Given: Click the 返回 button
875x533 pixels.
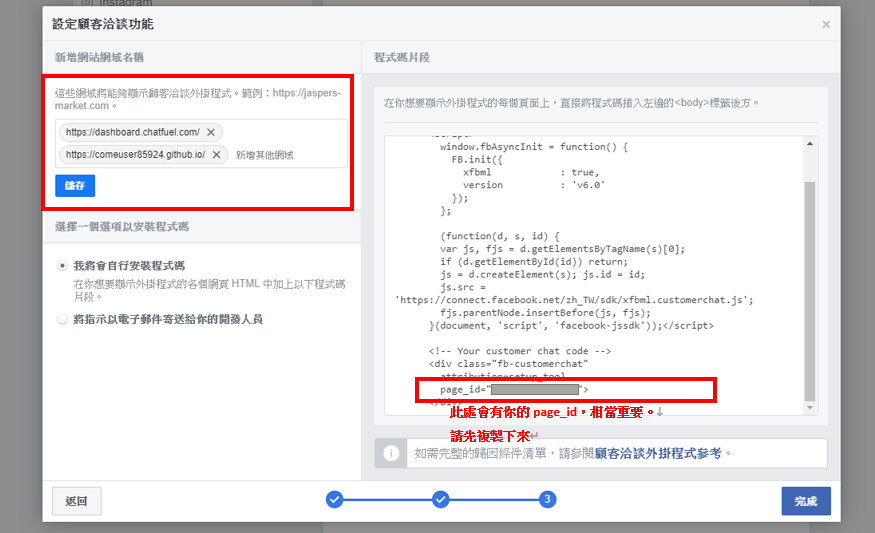Looking at the screenshot, I should (x=77, y=501).
